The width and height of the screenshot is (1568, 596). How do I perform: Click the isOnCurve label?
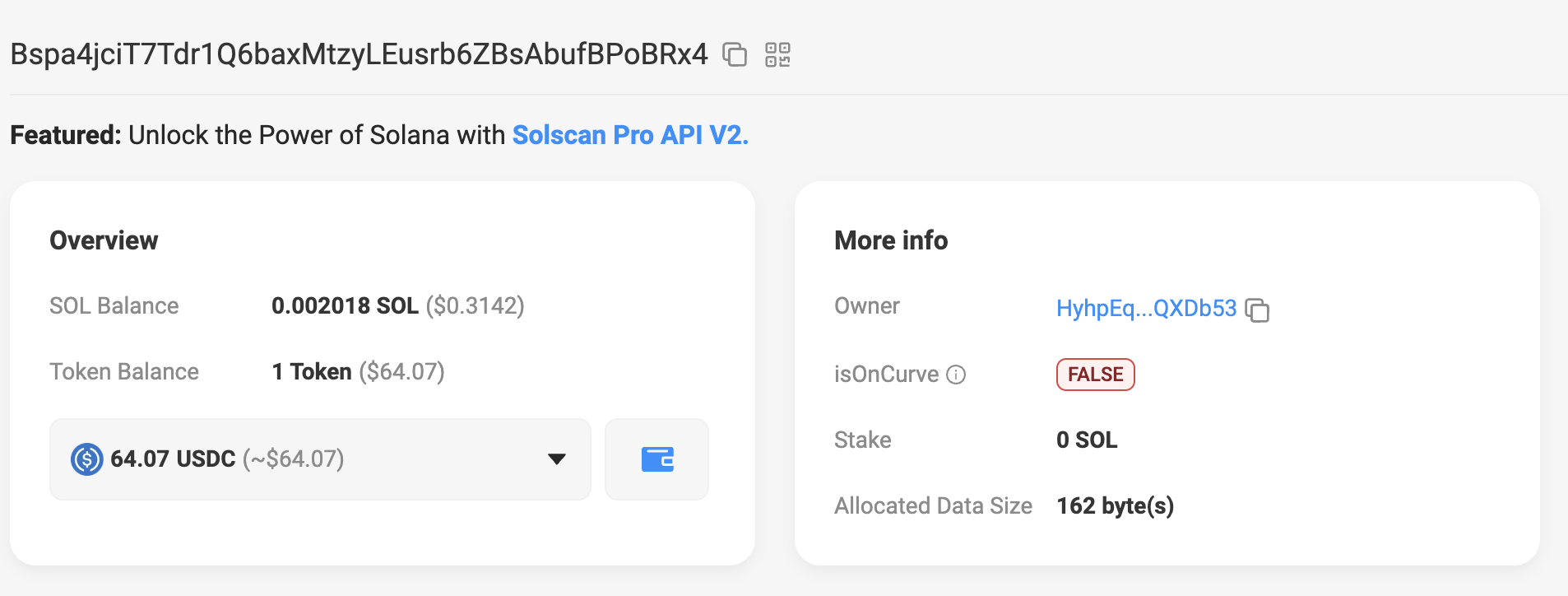[x=886, y=375]
